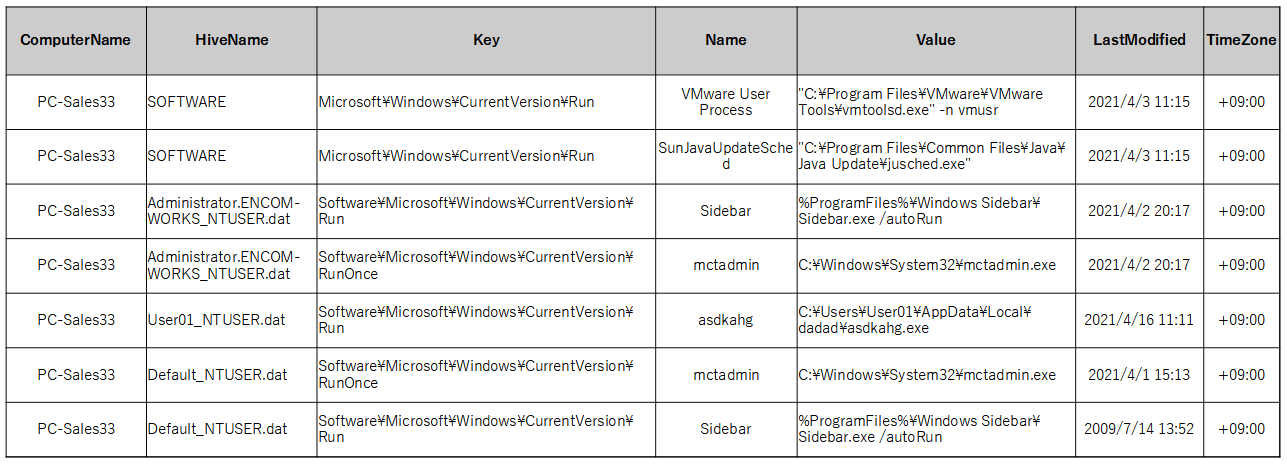The height and width of the screenshot is (464, 1287).
Task: Click the TimeZone column header
Action: [x=1241, y=40]
